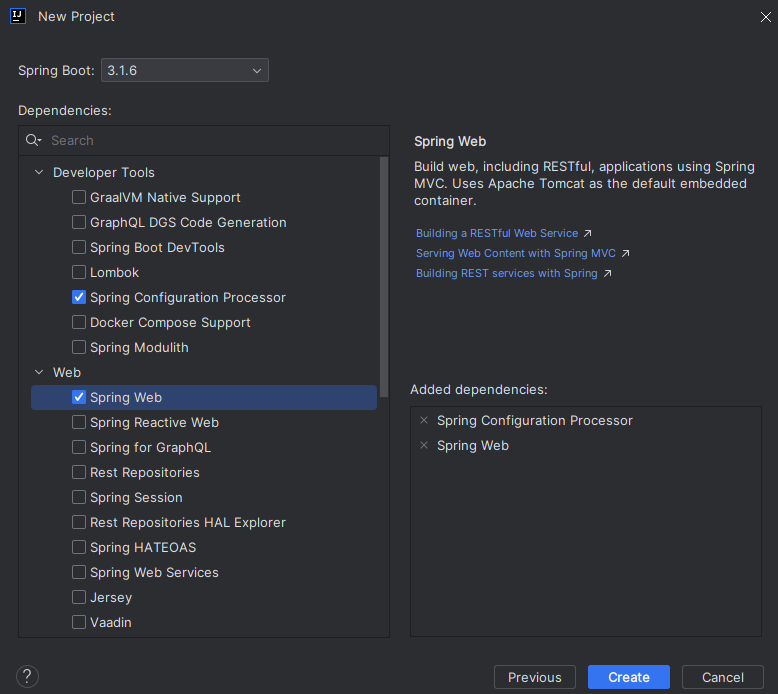Check the Spring Modulith box

[x=79, y=347]
